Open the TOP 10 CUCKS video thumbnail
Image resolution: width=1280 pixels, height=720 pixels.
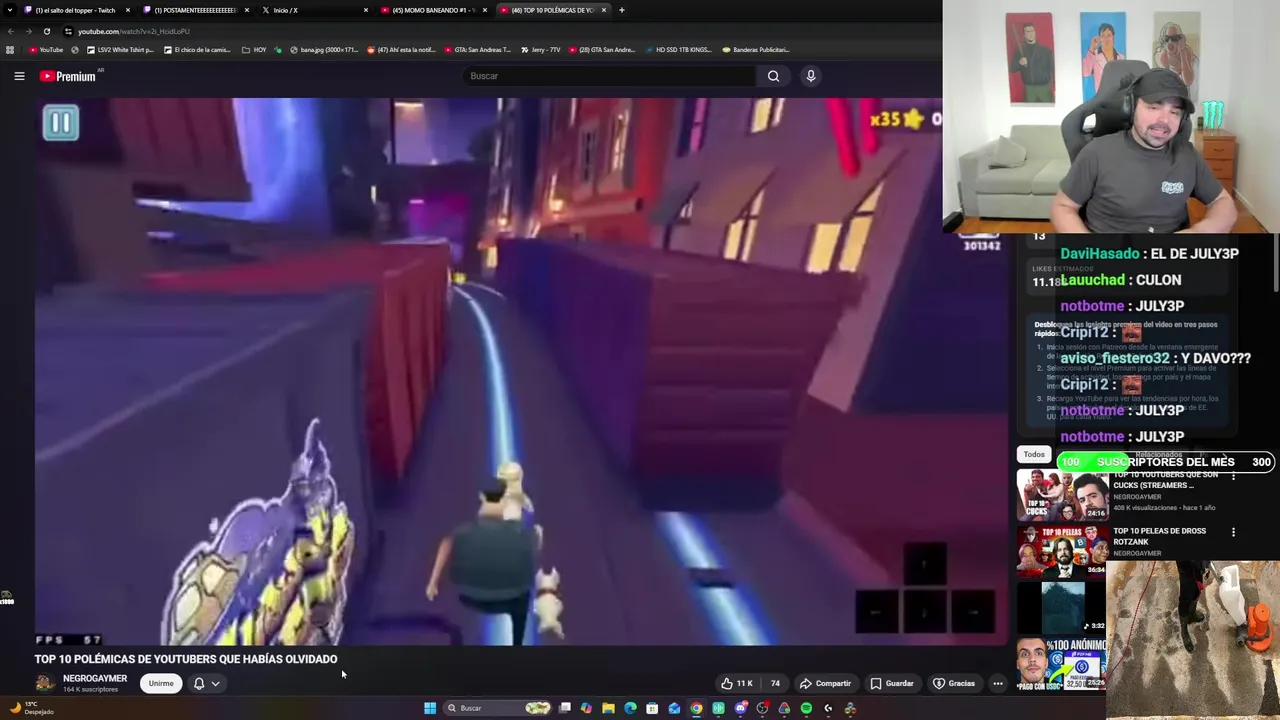[1062, 495]
